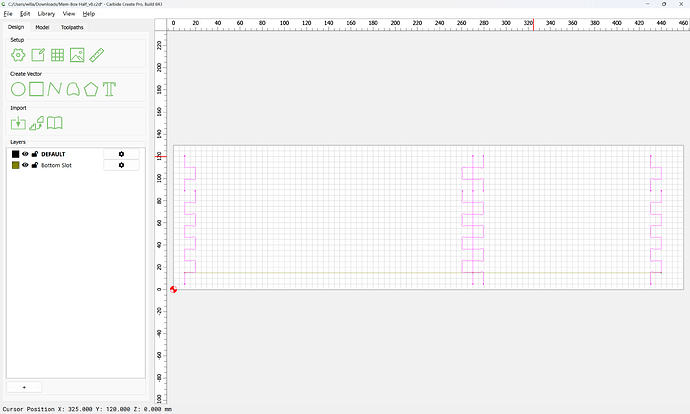Open Job Setup gear icon
This screenshot has height=414, width=690.
tap(18, 55)
